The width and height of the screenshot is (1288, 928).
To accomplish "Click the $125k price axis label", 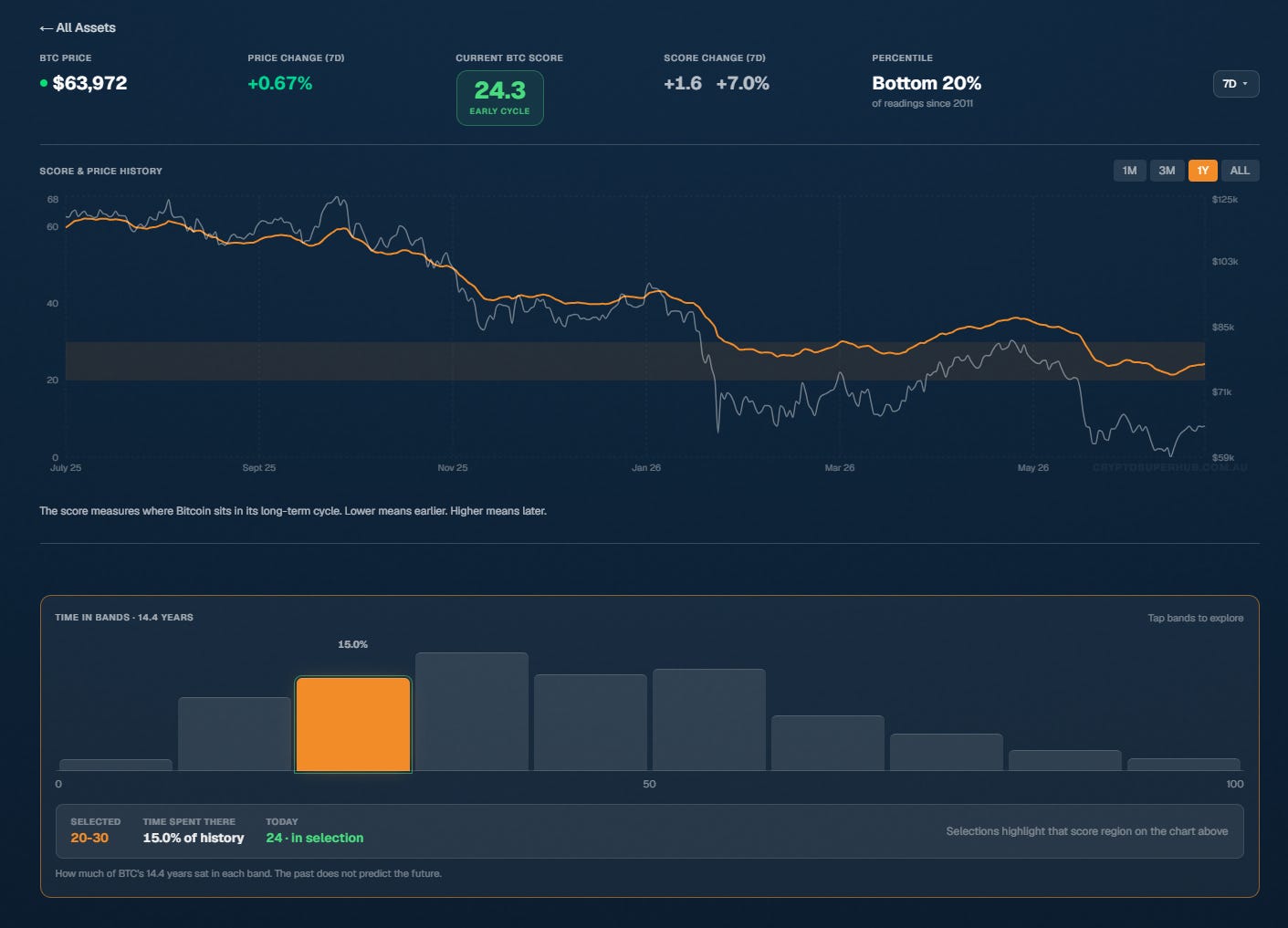I will pos(1225,199).
